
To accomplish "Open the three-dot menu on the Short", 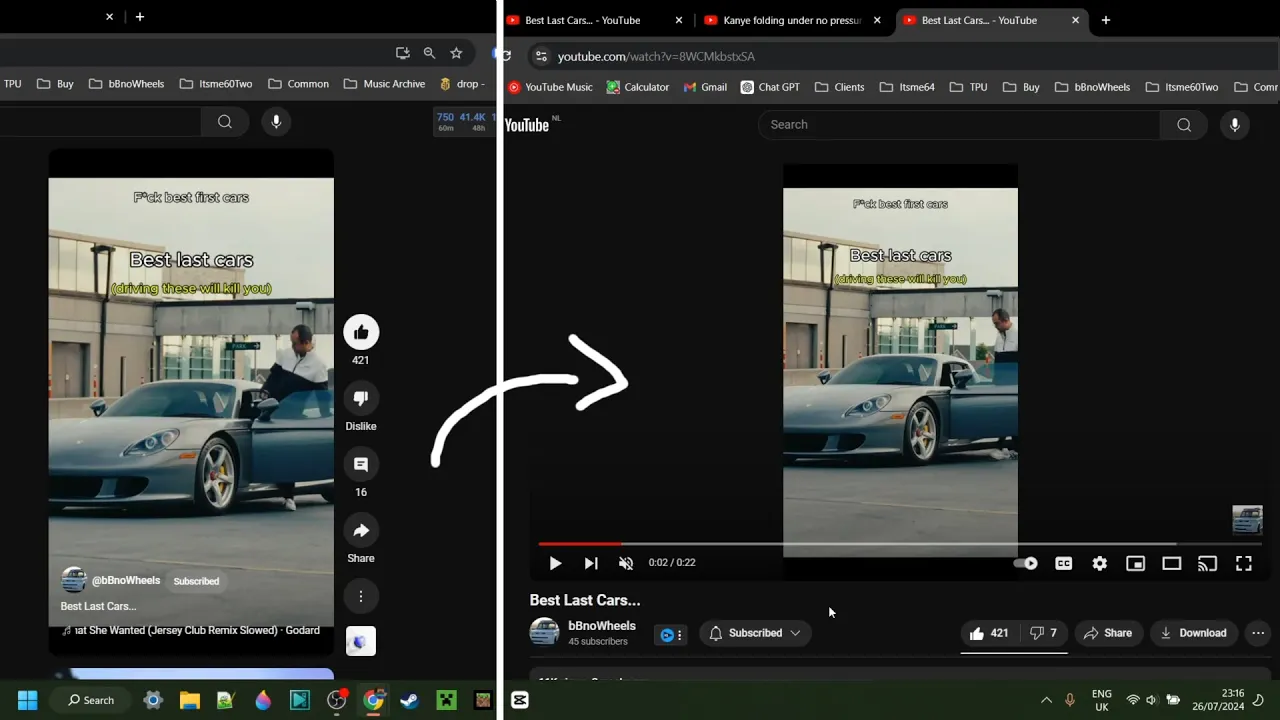I will click(361, 596).
